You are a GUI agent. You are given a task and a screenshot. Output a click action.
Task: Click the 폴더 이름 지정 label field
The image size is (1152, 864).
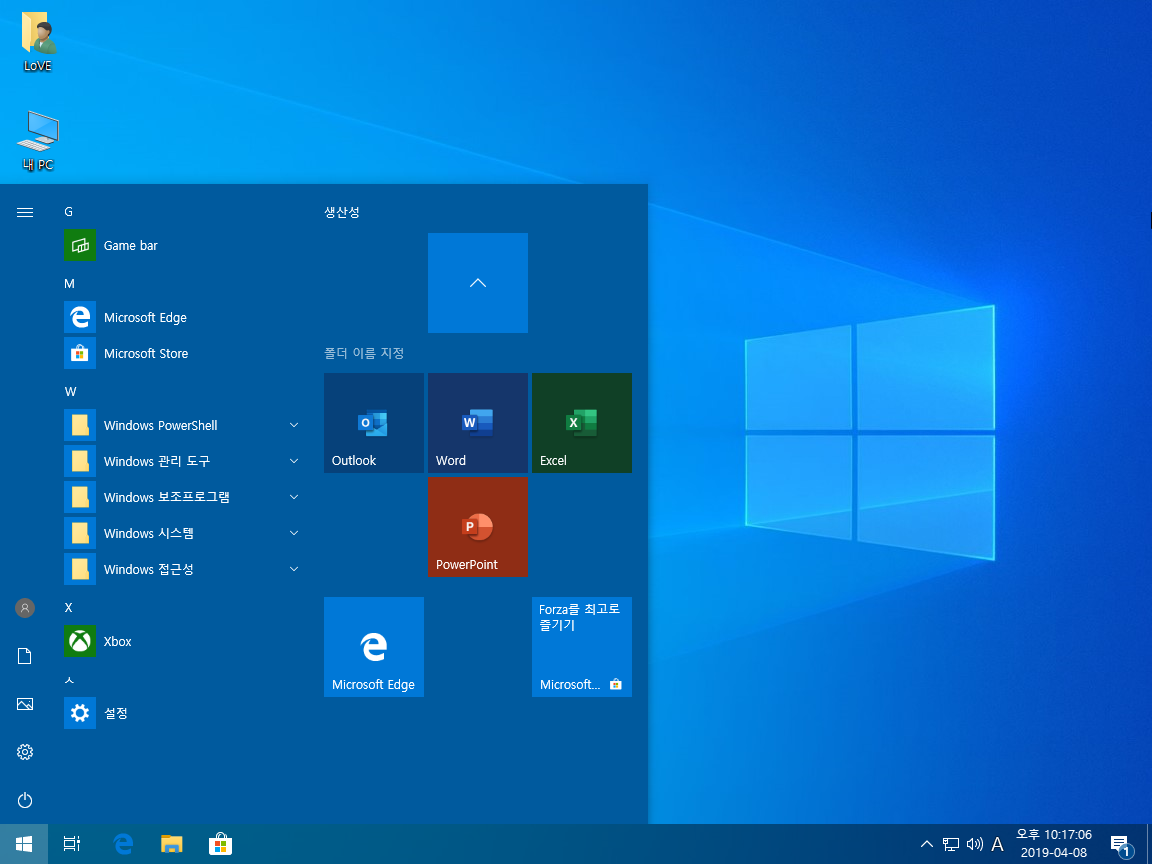[x=364, y=353]
